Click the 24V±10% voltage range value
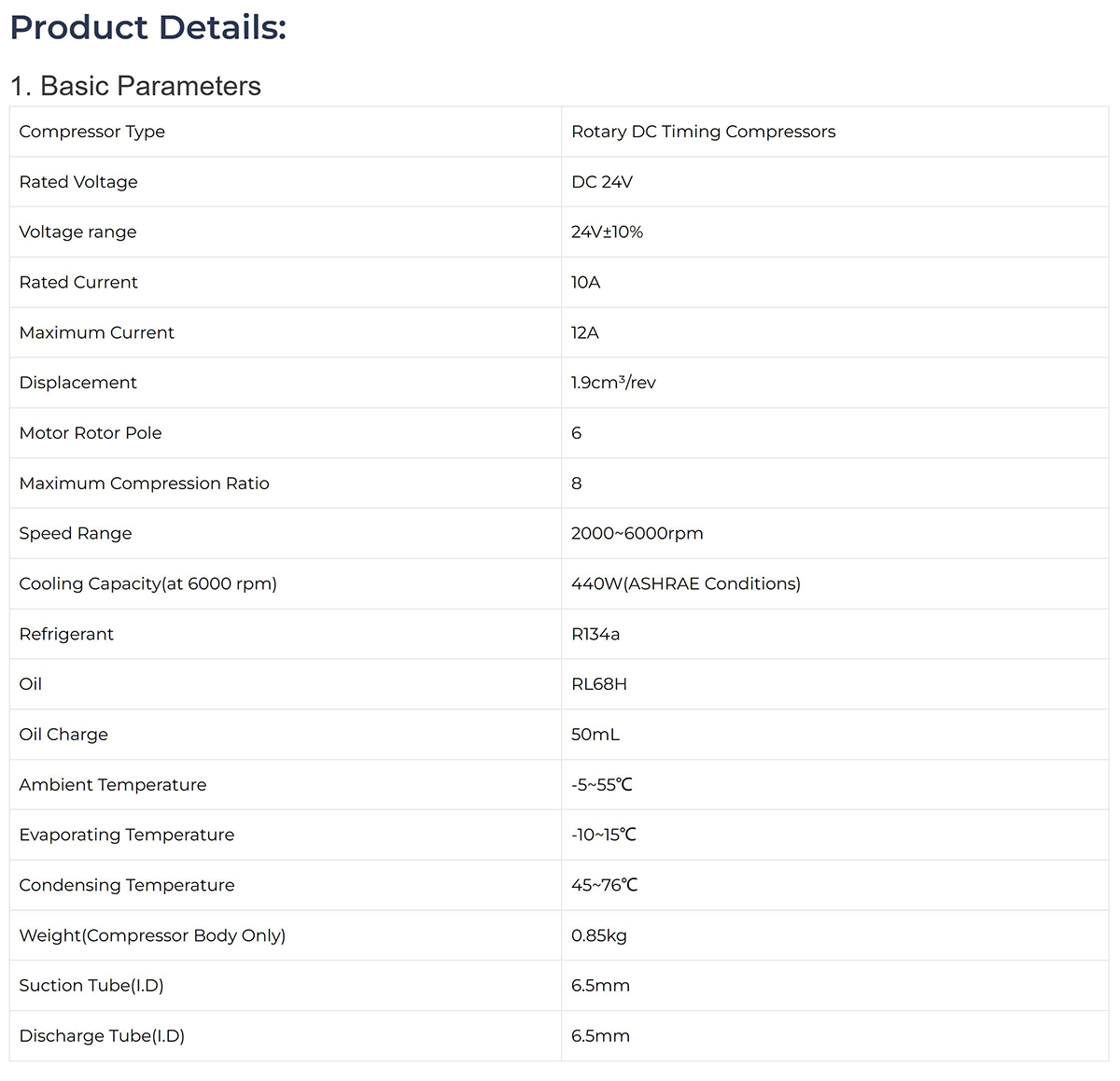 [x=607, y=232]
